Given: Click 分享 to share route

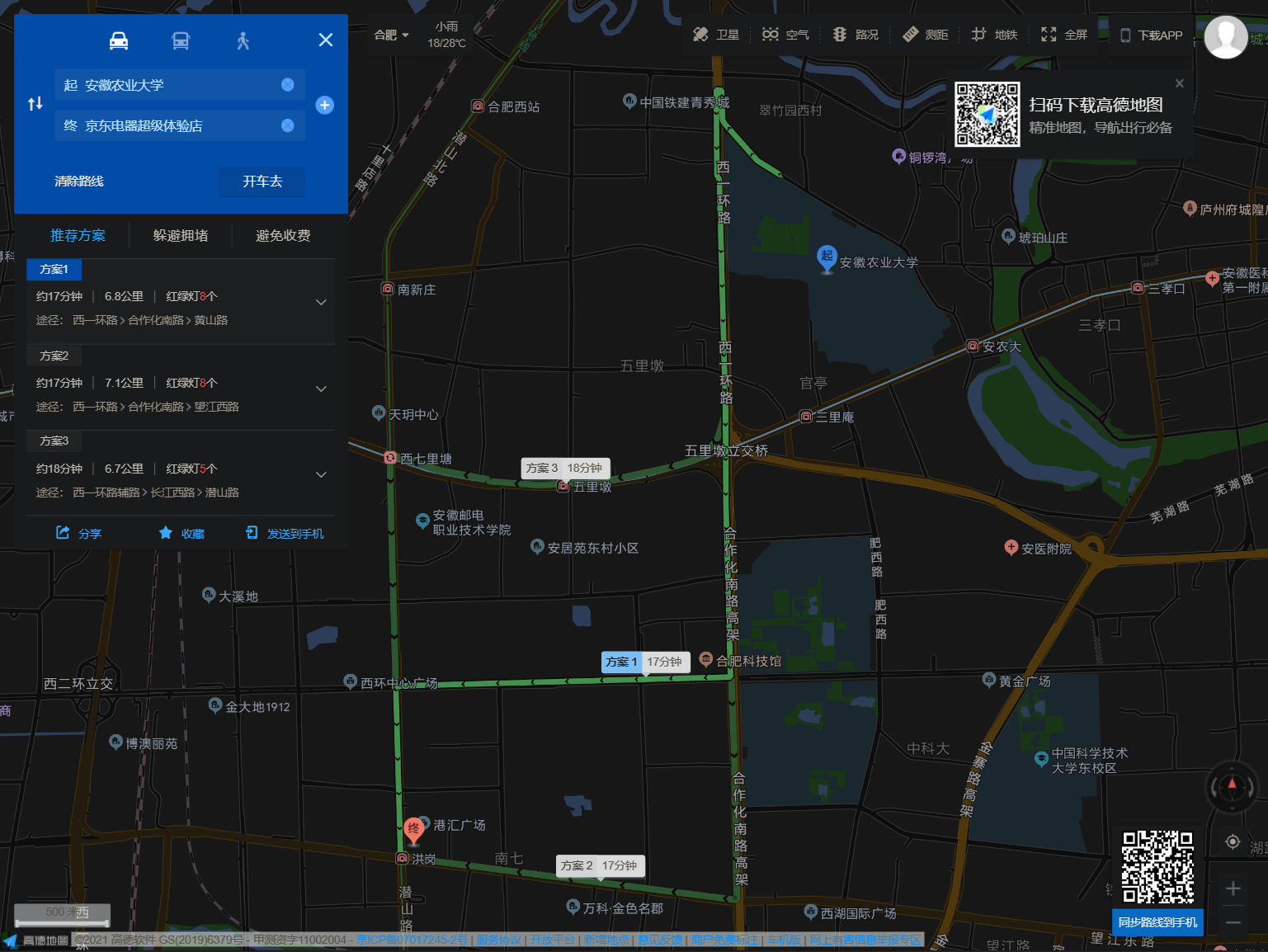Looking at the screenshot, I should 78,534.
